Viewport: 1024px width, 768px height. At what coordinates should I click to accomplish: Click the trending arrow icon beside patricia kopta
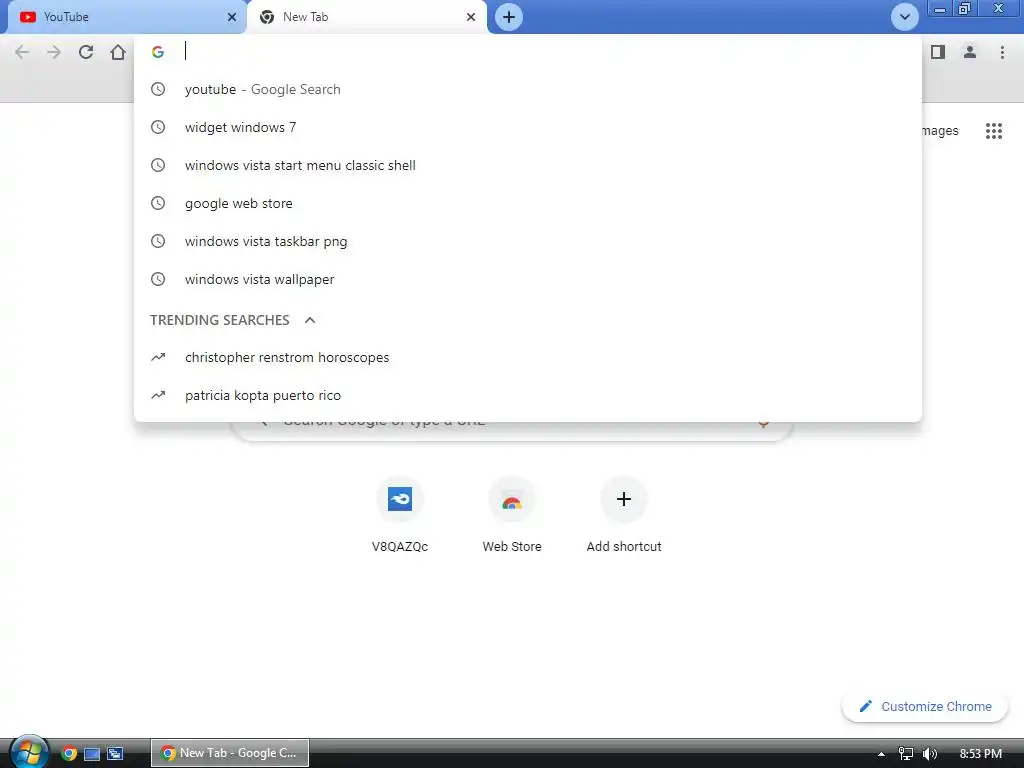click(x=158, y=395)
